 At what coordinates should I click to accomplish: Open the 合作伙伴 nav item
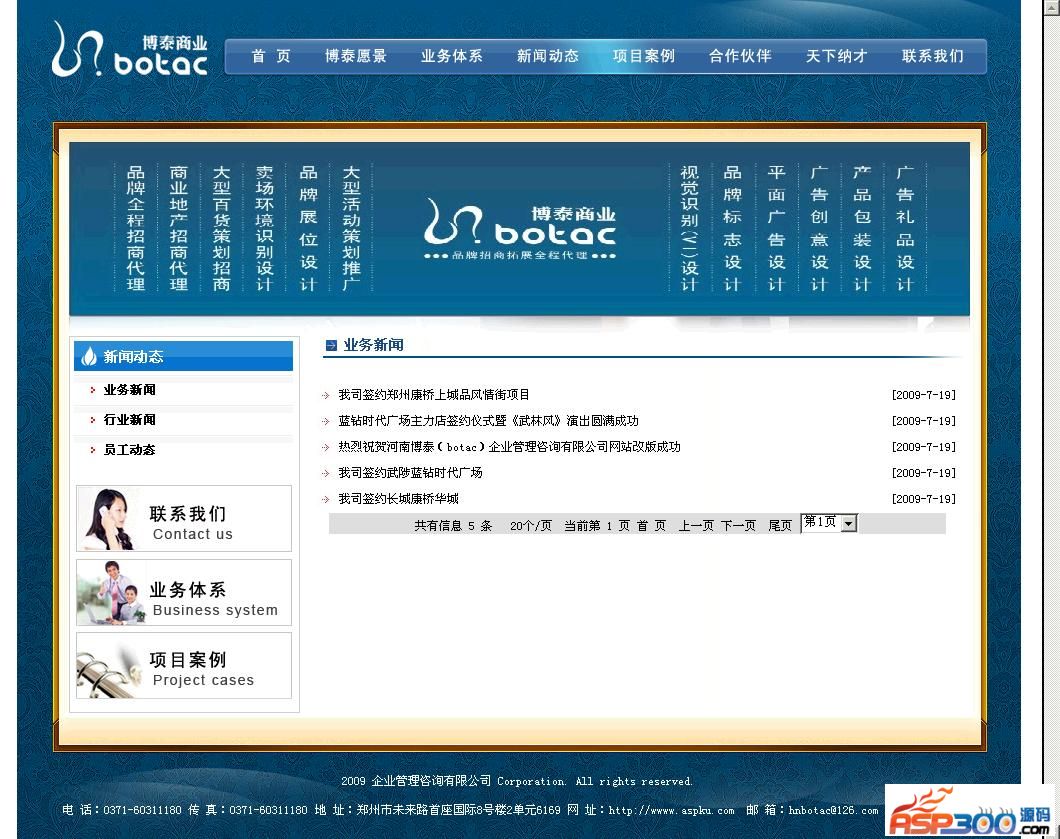[x=740, y=56]
